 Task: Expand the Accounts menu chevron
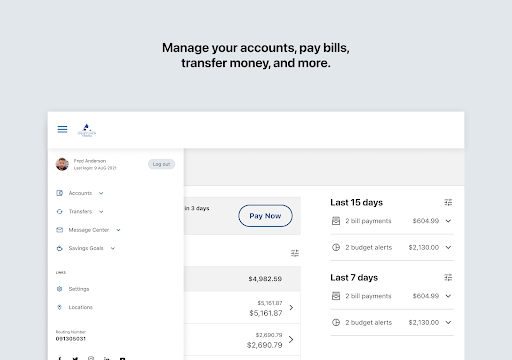101,193
